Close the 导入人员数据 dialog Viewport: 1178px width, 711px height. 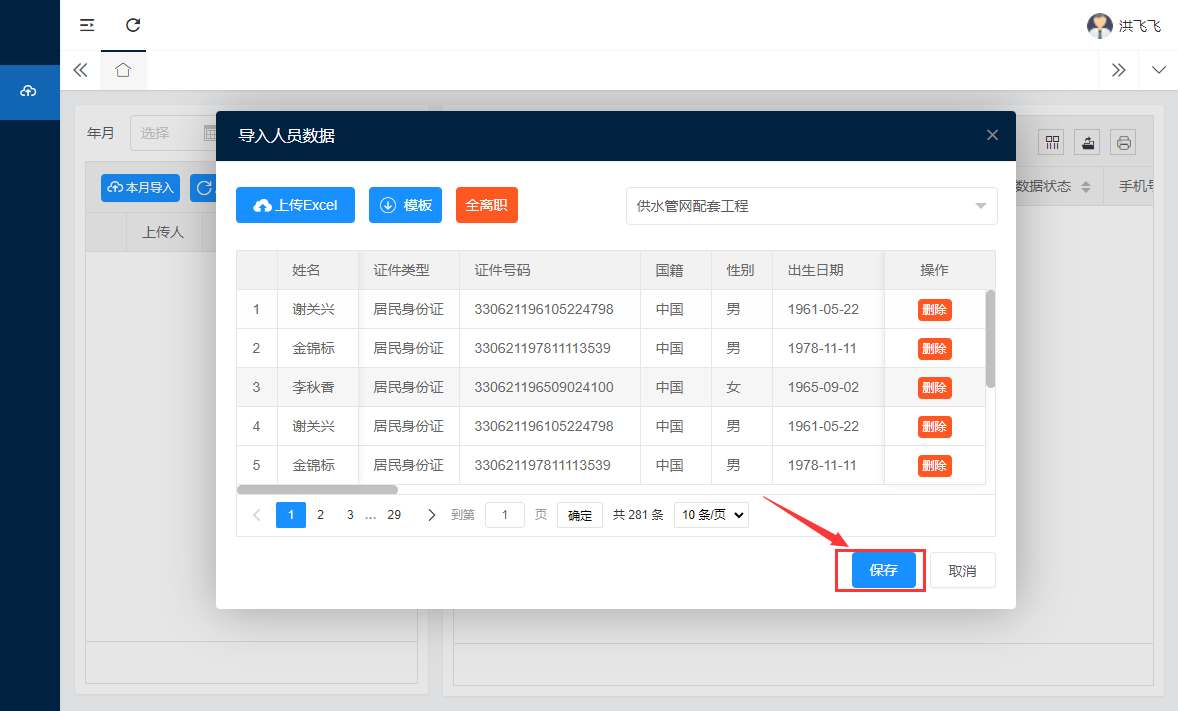click(x=992, y=135)
